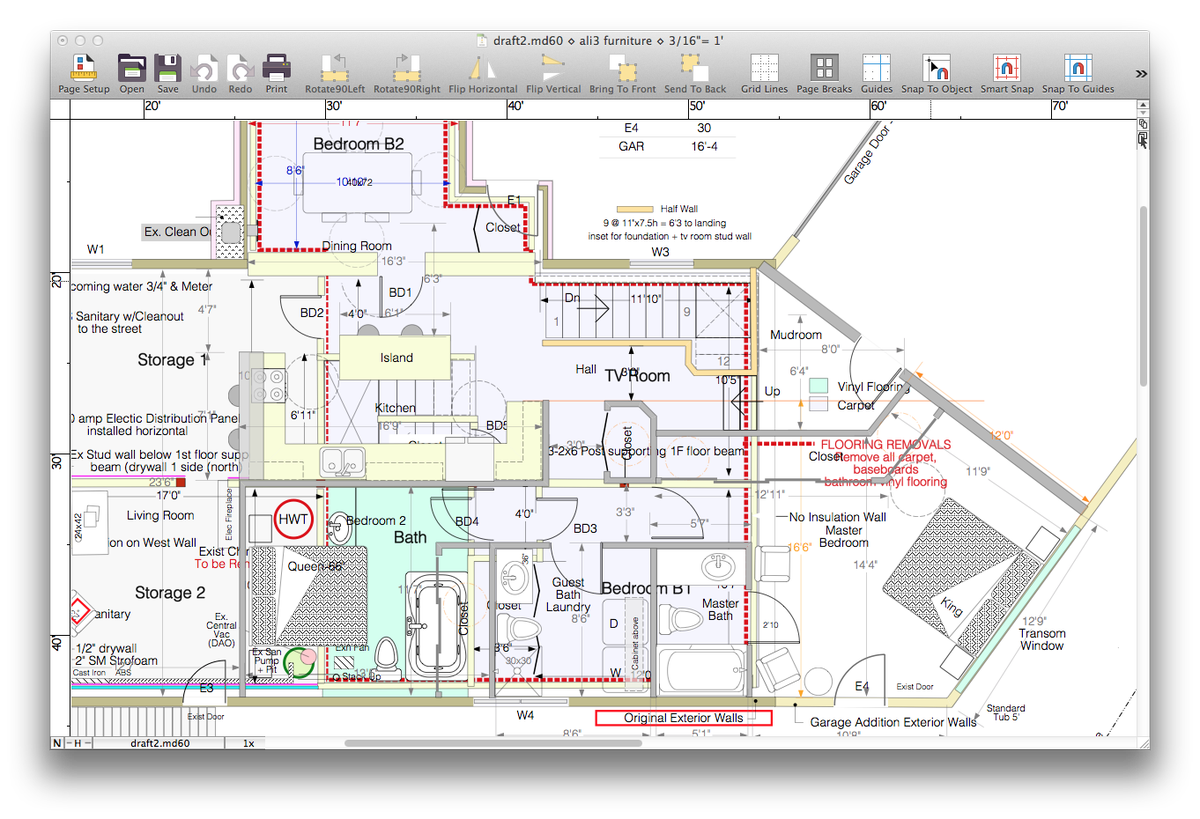Screen dimensions: 1200x819
Task: Select the Garage Addition Exterior Walls label
Action: point(893,722)
